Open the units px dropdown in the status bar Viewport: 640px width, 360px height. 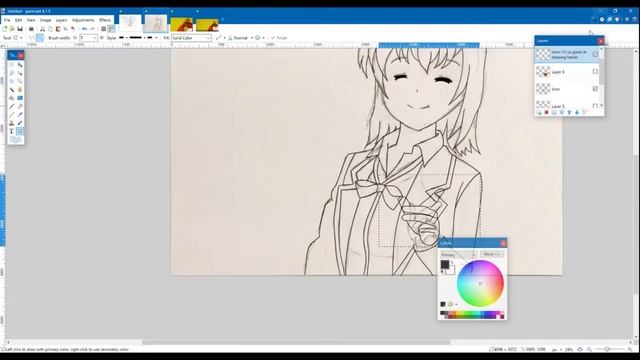pyautogui.click(x=557, y=349)
